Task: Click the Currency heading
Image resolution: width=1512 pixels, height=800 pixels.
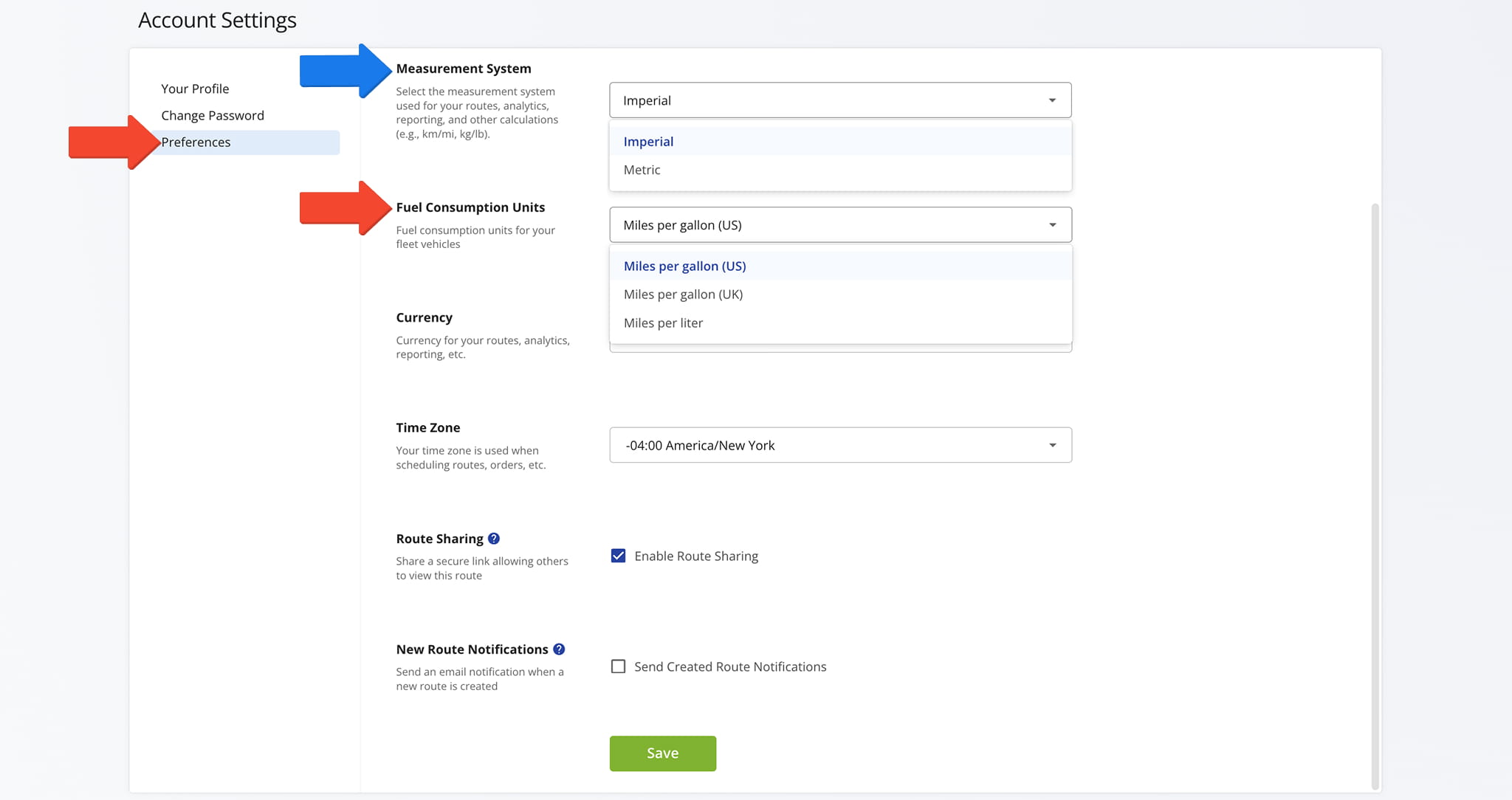Action: [424, 317]
